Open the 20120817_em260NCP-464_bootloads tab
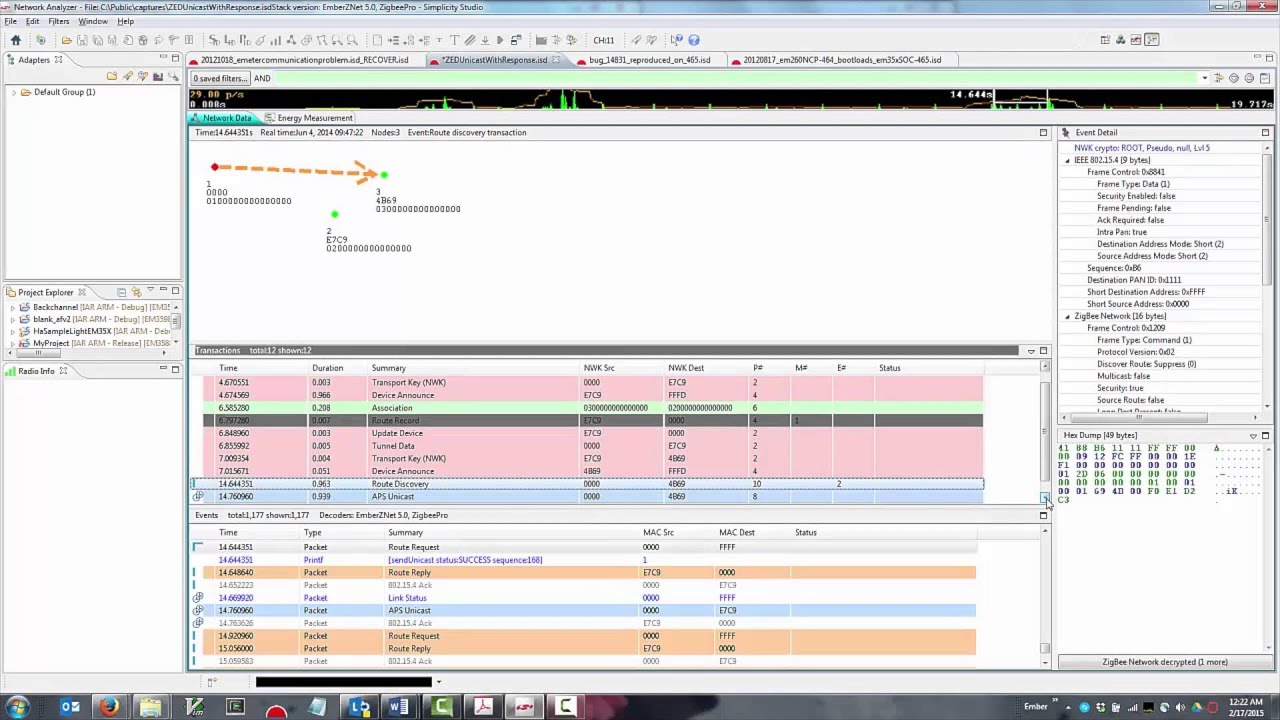The image size is (1280, 720). coord(837,60)
